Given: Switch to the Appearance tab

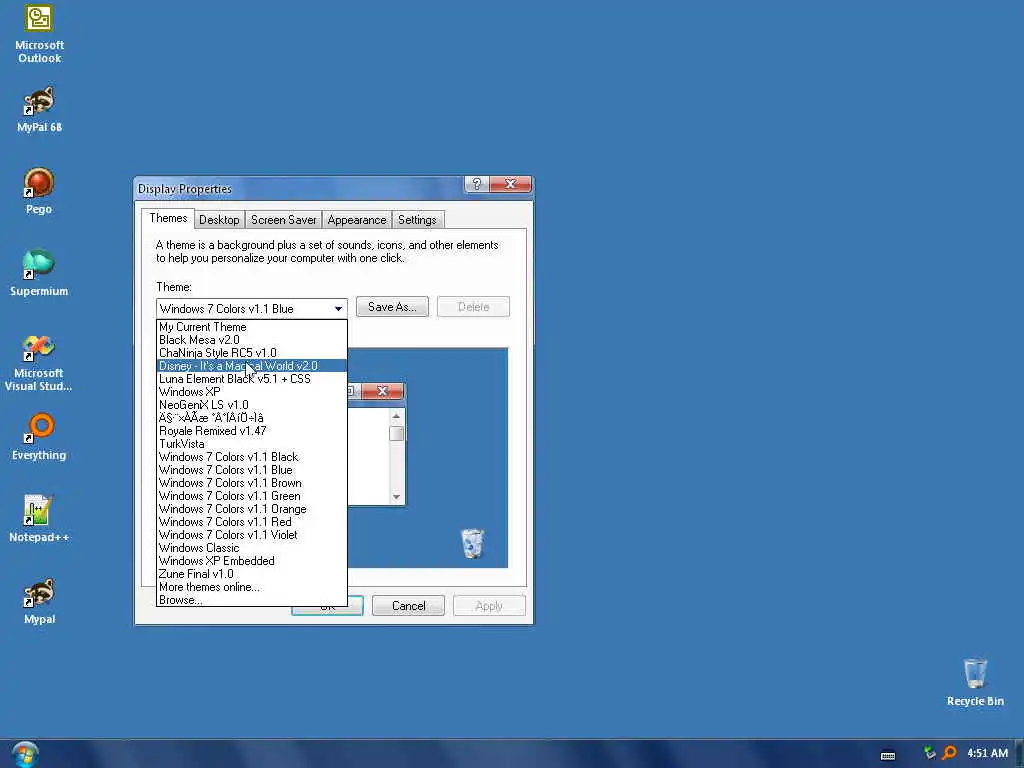Looking at the screenshot, I should pyautogui.click(x=357, y=220).
